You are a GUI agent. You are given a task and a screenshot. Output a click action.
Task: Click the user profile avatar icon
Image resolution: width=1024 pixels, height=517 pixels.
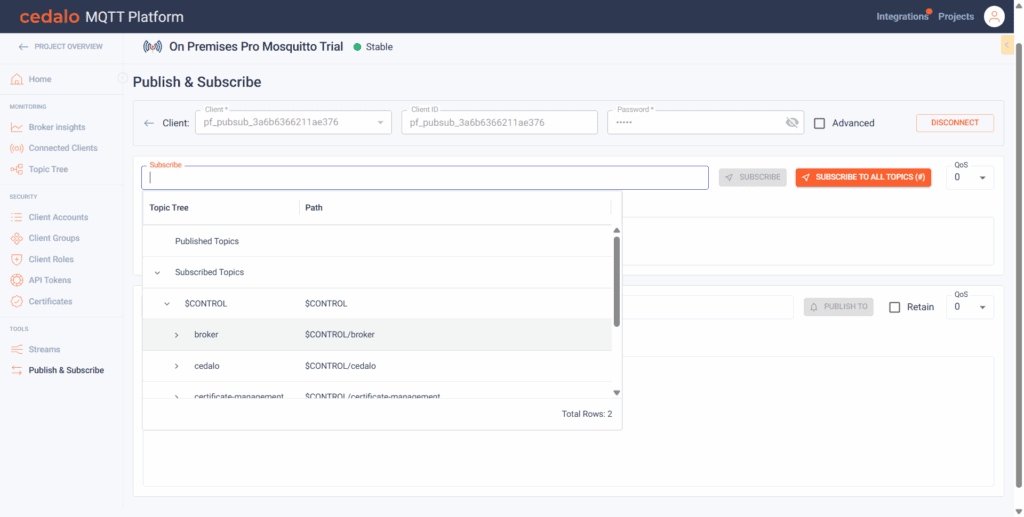pyautogui.click(x=993, y=16)
